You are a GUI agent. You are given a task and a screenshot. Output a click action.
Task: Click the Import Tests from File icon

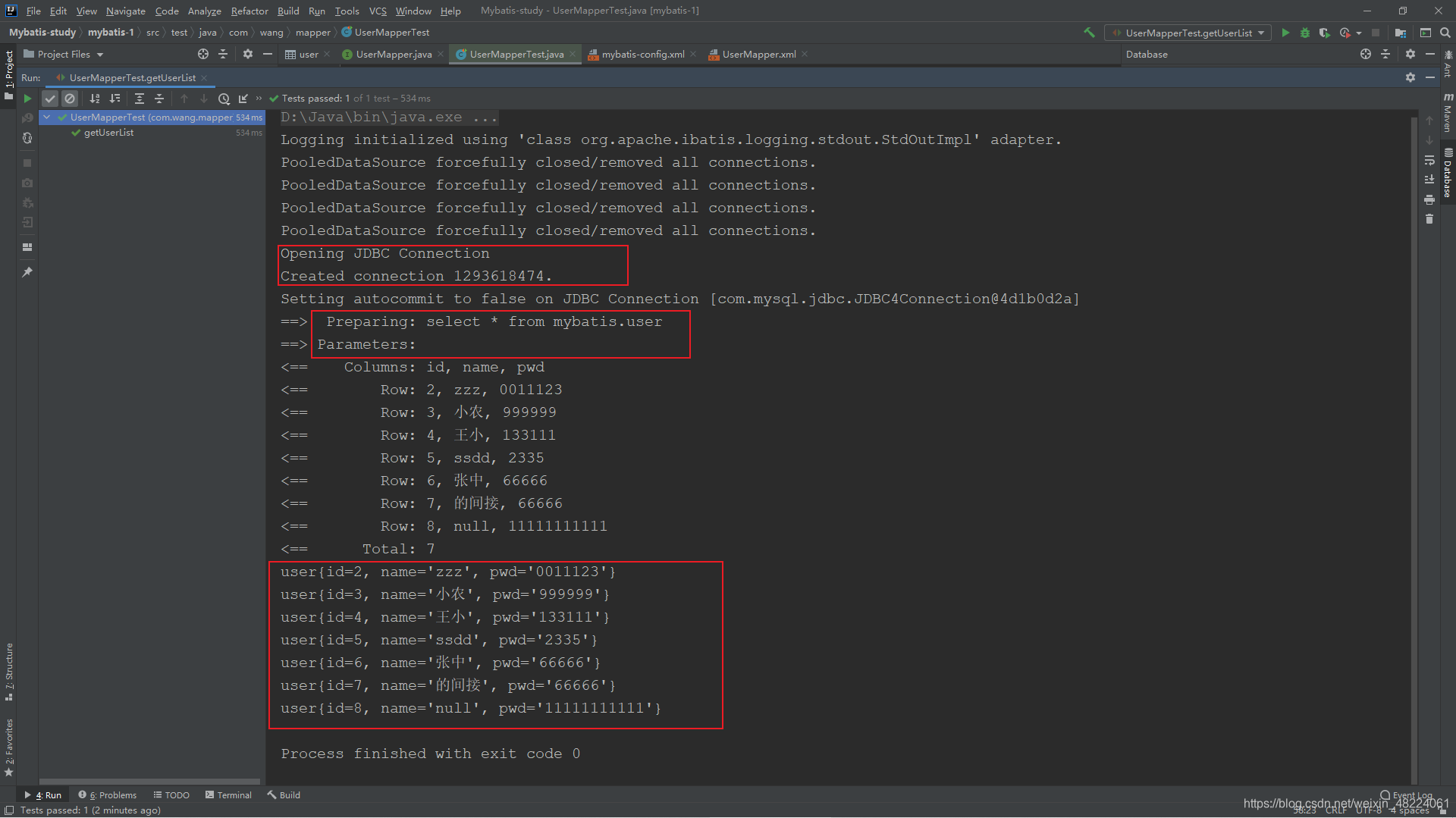243,99
